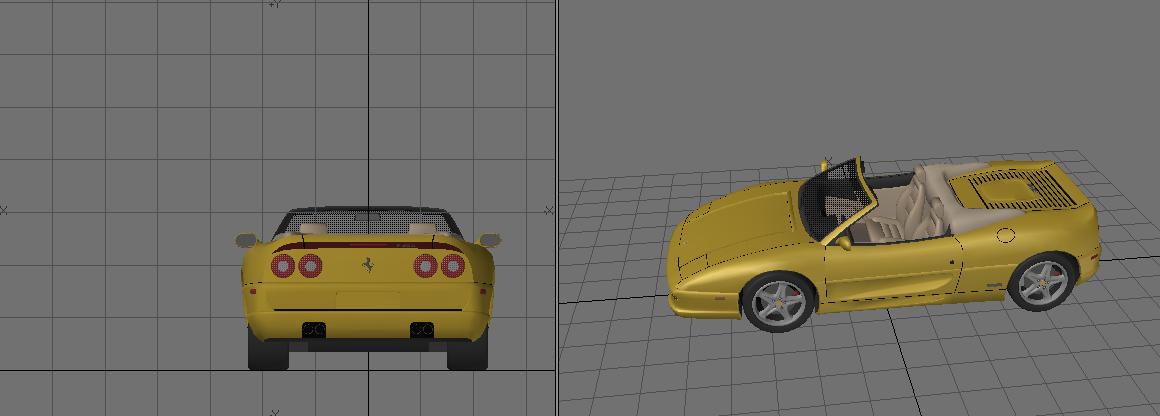
Task: Pick the rear wheel of the car in perspective view
Action: click(1042, 282)
